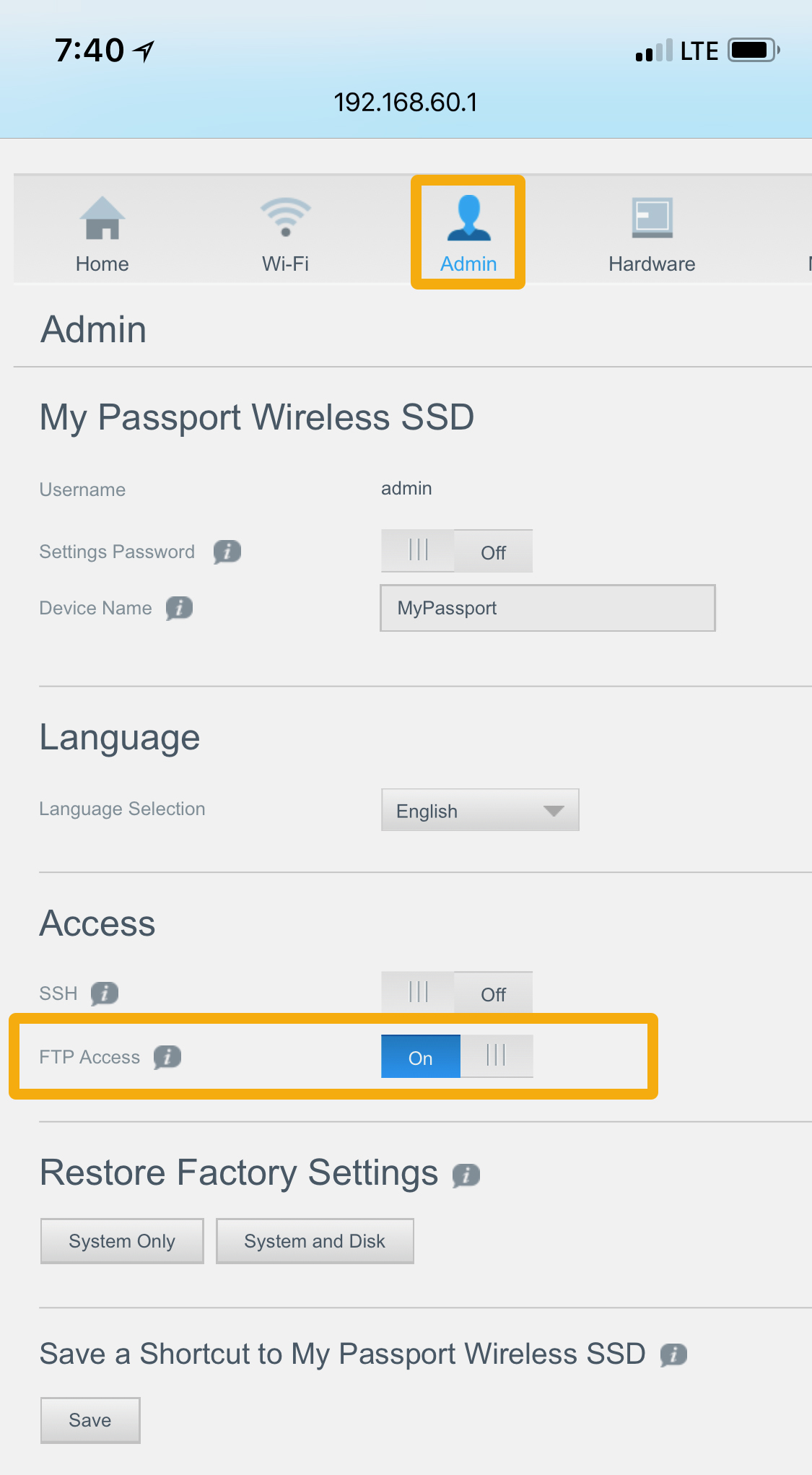This screenshot has width=812, height=1475.
Task: Open the Language Selection dropdown
Action: (x=479, y=810)
